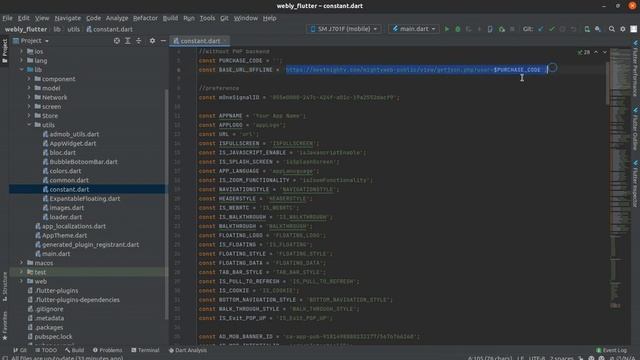Select colors.dart file
The width and height of the screenshot is (640, 360).
65,171
